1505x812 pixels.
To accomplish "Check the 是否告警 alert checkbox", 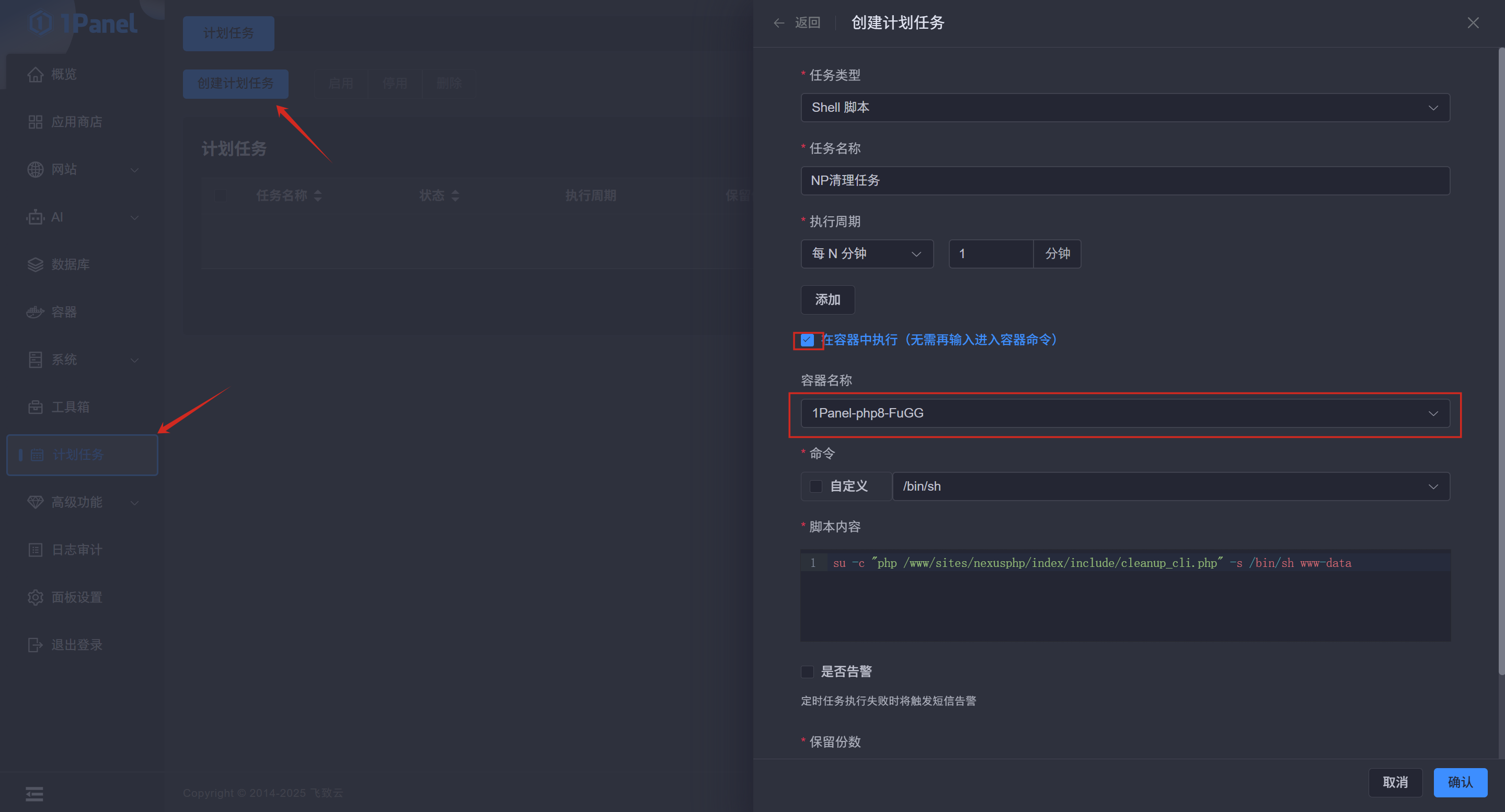I will (807, 672).
